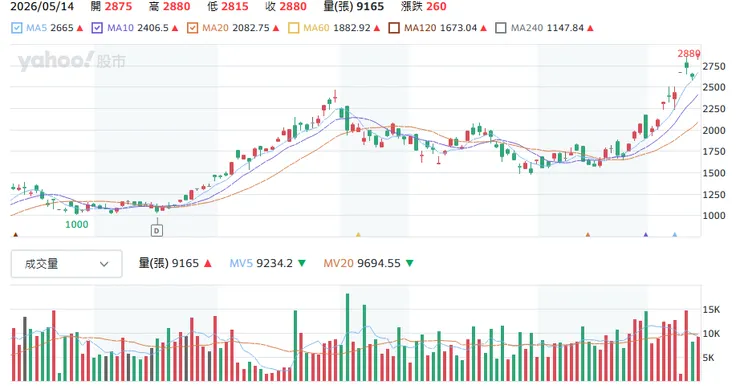The width and height of the screenshot is (740, 388).
Task: Enable the MA60 moving average checkbox
Action: [x=294, y=28]
